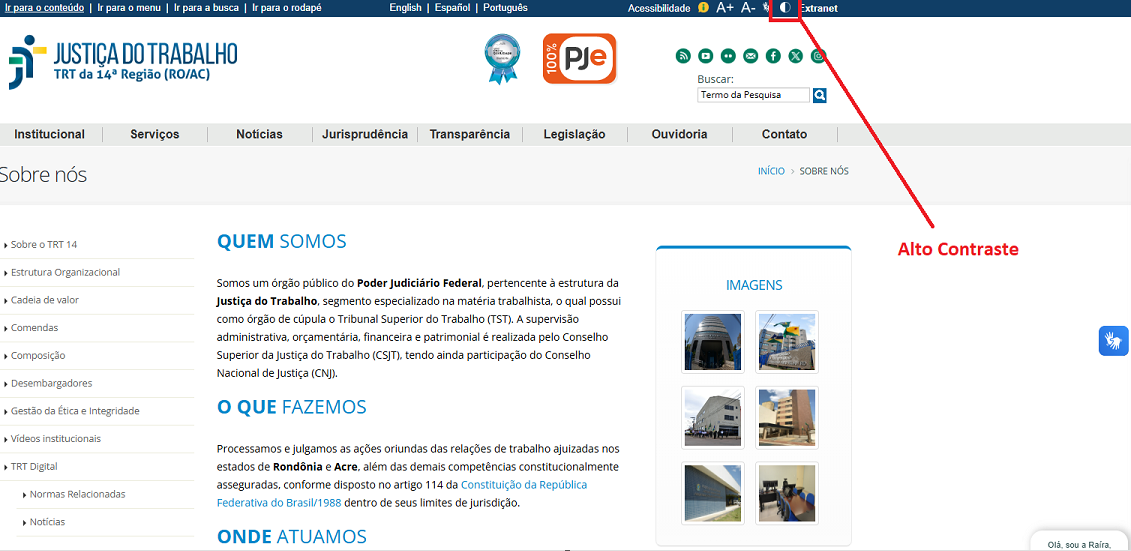The image size is (1131, 551).
Task: Open the X (Twitter) icon
Action: pos(796,56)
